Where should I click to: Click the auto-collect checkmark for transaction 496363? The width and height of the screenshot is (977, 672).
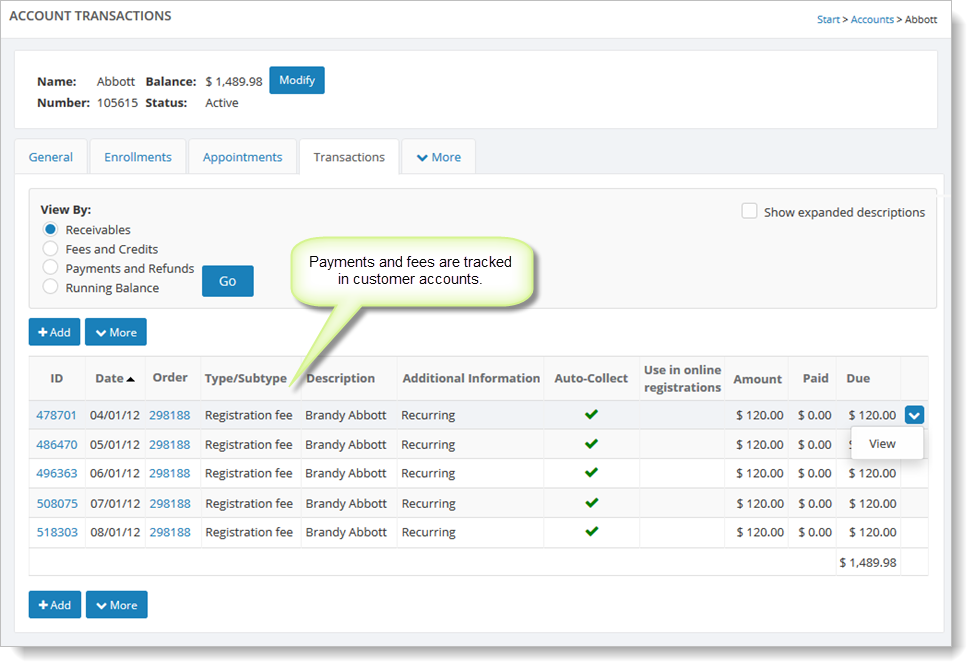coord(591,472)
